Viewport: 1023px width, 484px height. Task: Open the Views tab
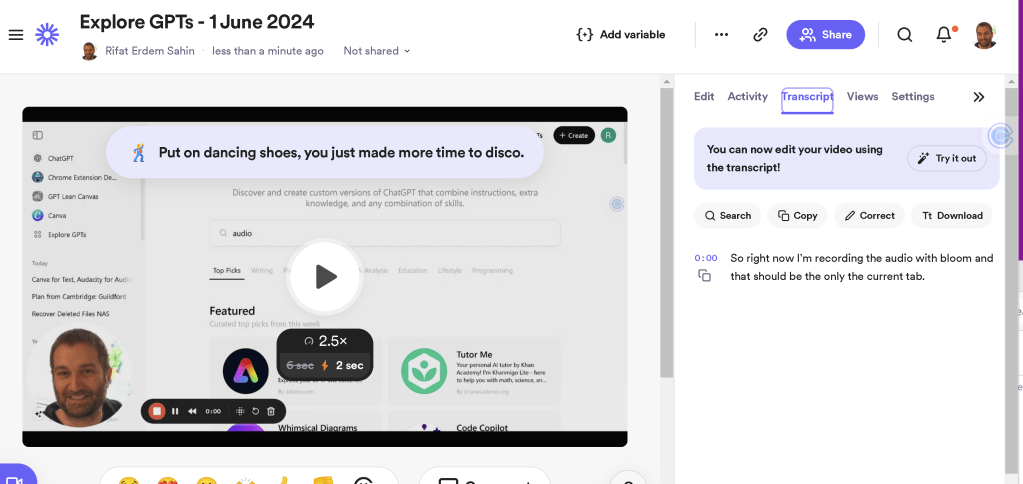[863, 97]
